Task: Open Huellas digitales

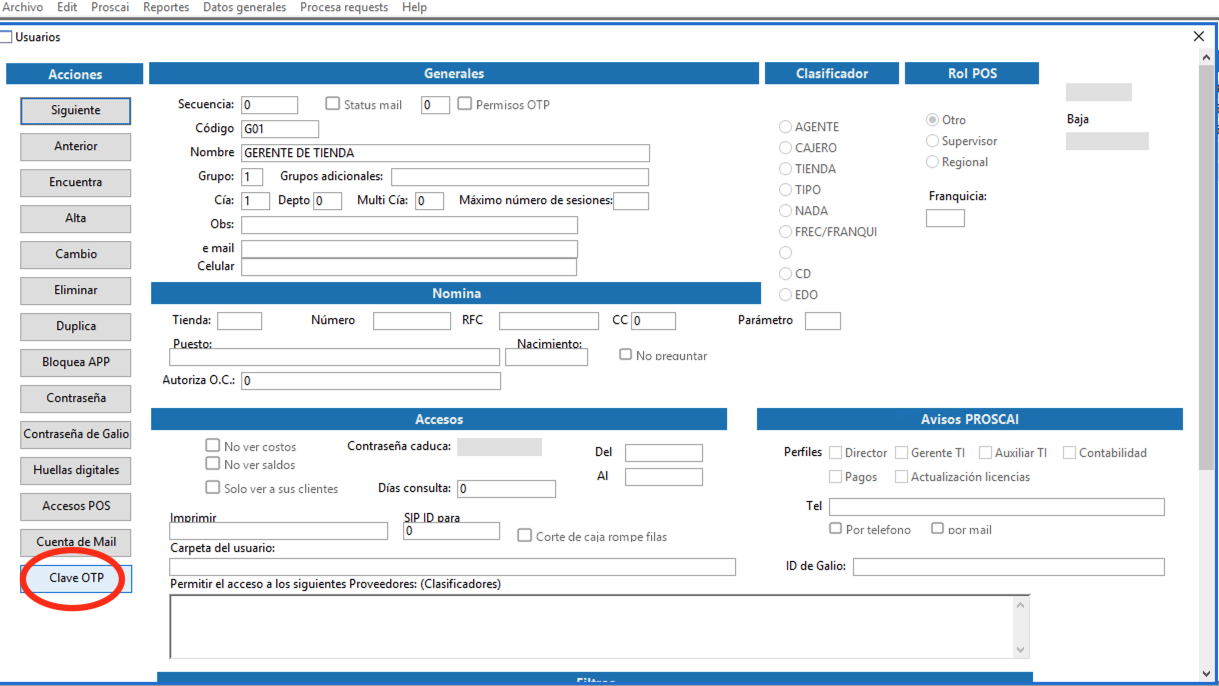Action: point(76,470)
